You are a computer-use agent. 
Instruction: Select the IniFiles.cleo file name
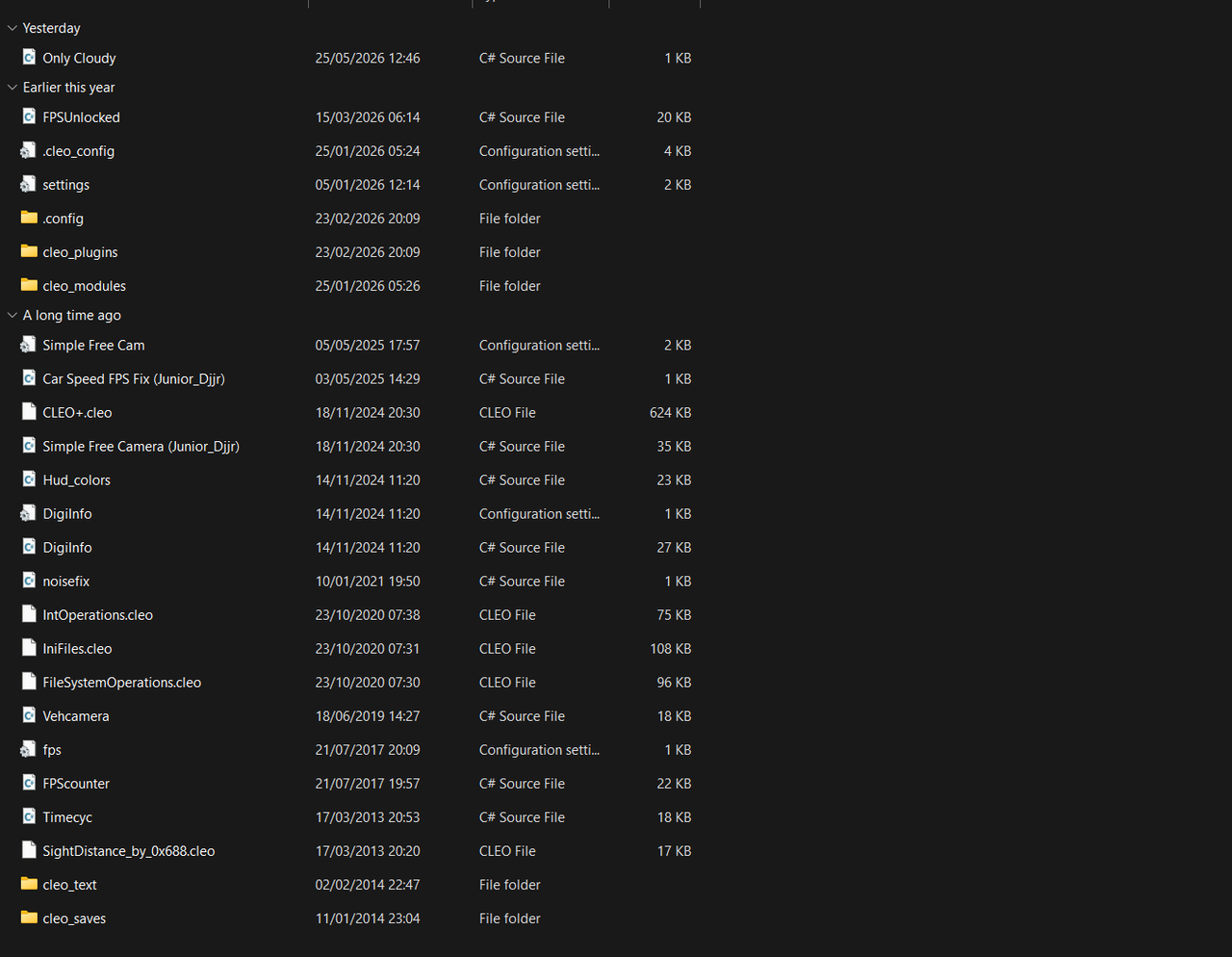click(x=77, y=649)
